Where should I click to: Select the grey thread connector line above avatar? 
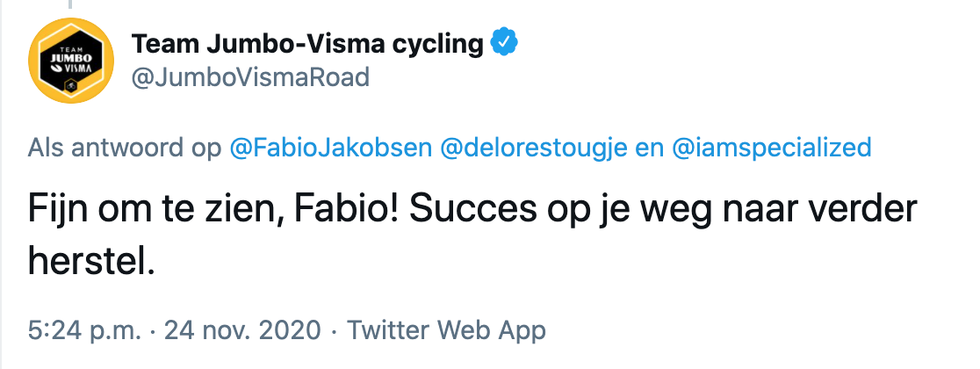[71, 4]
